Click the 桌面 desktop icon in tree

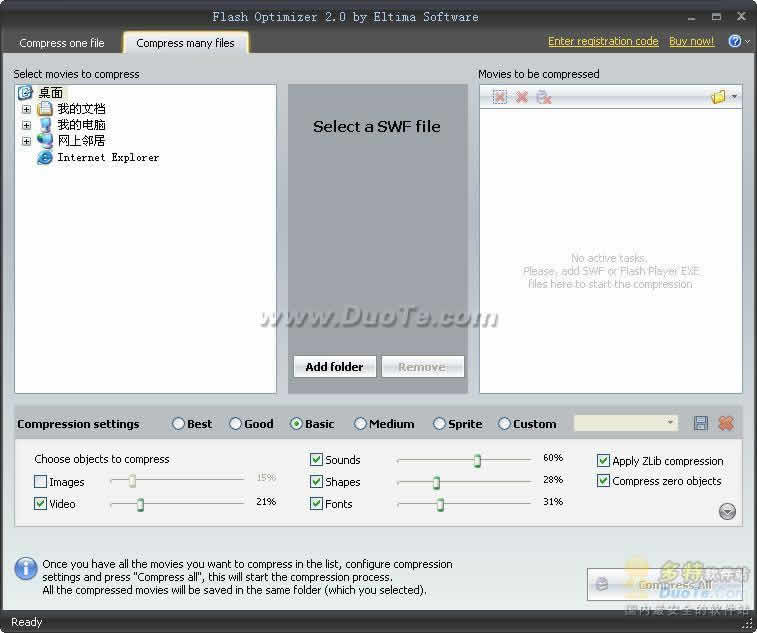point(25,92)
